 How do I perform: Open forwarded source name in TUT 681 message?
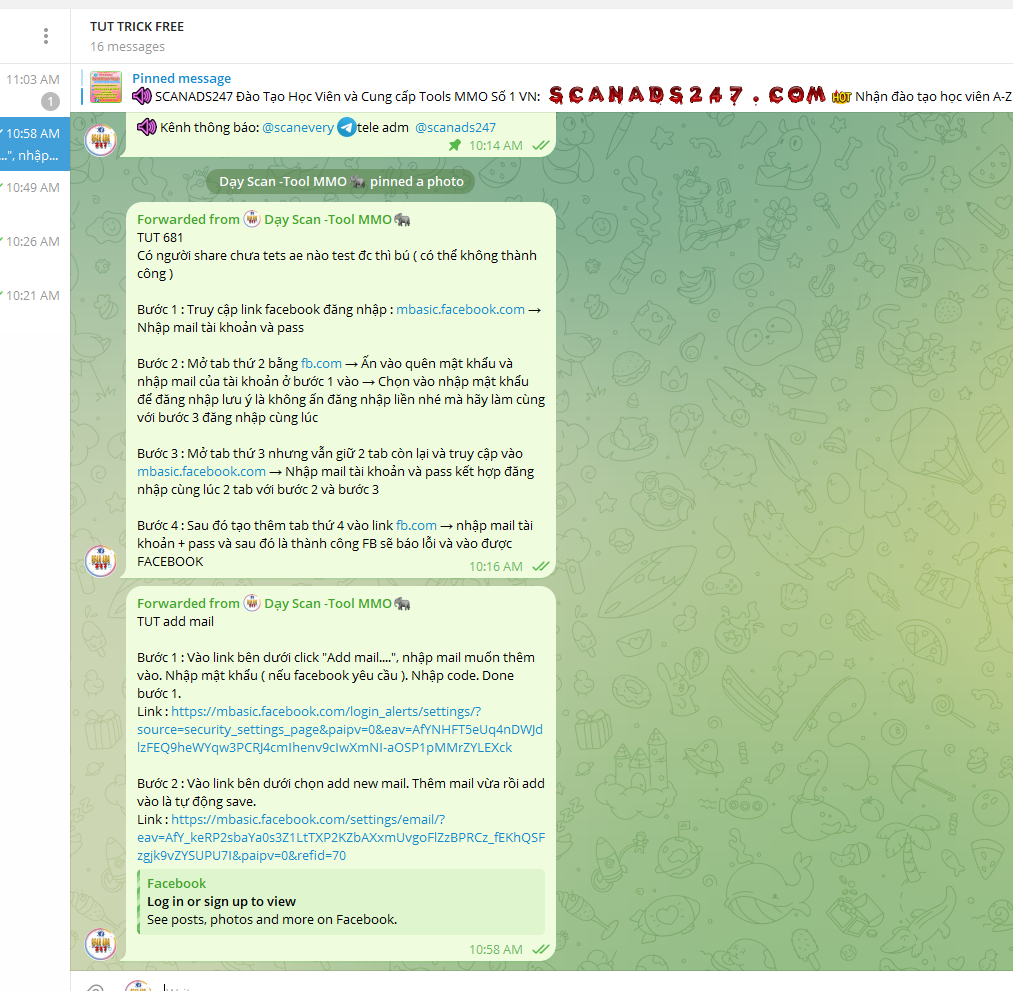pos(327,219)
